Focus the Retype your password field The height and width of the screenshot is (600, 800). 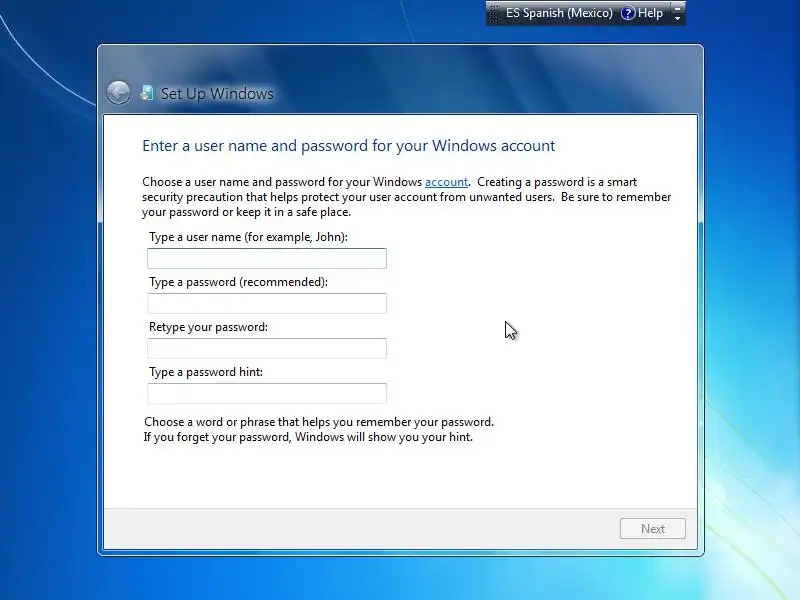click(267, 348)
